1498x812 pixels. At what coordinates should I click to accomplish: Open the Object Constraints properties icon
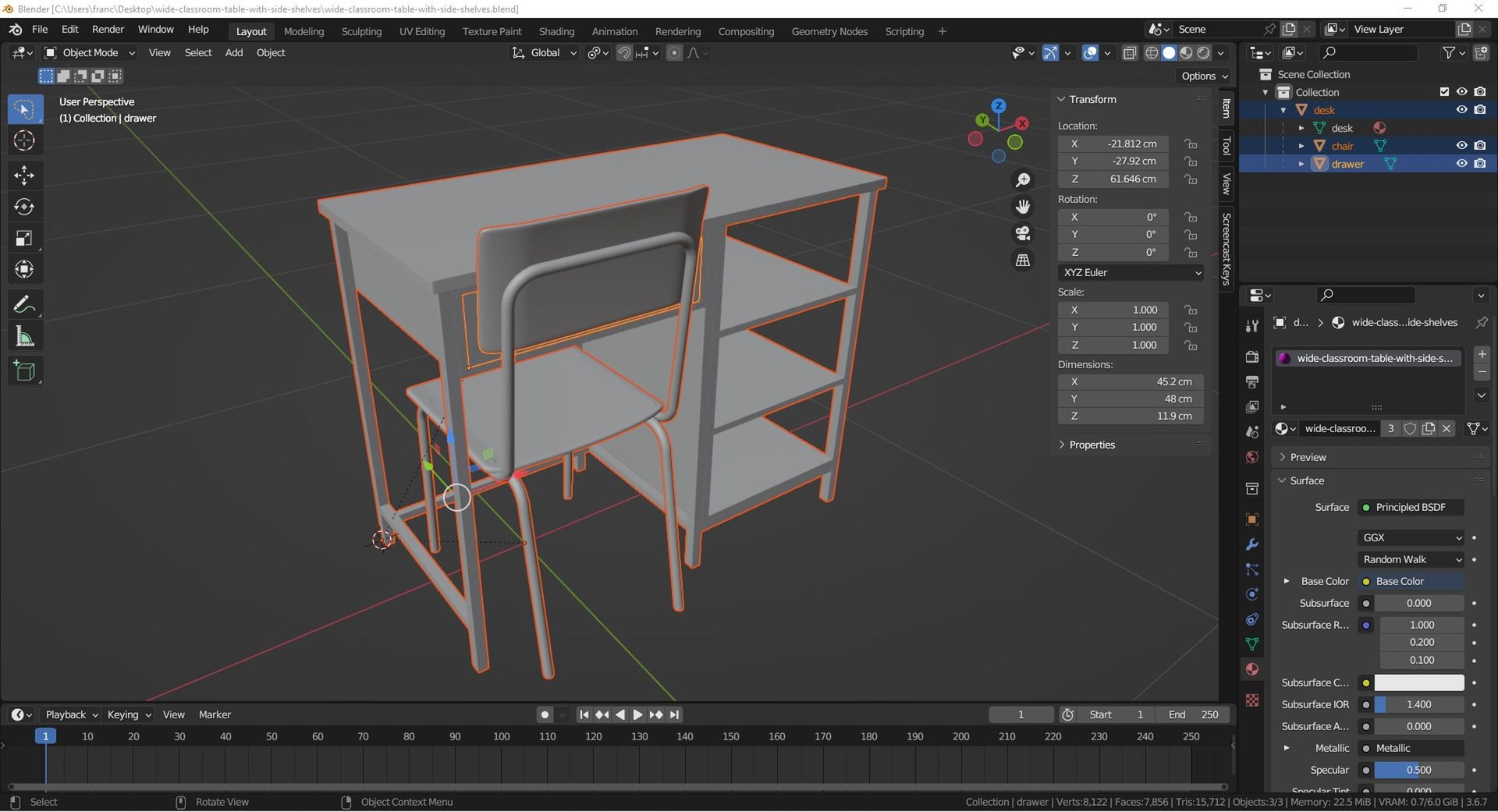coord(1252,619)
